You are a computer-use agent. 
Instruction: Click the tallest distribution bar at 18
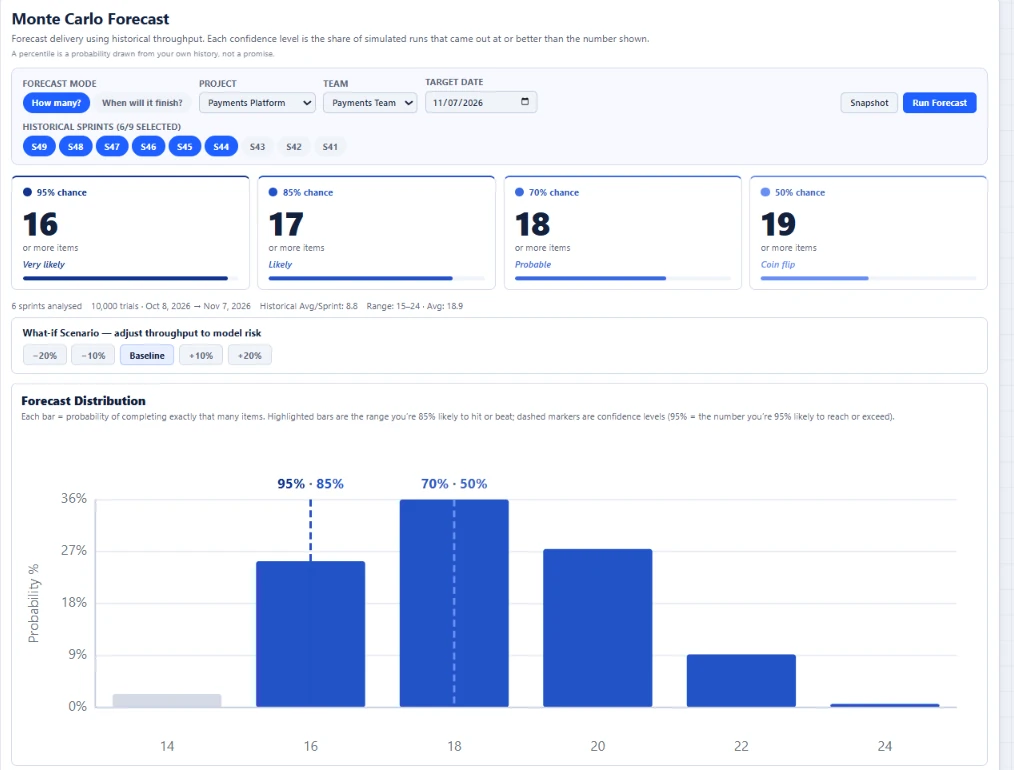[x=454, y=603]
